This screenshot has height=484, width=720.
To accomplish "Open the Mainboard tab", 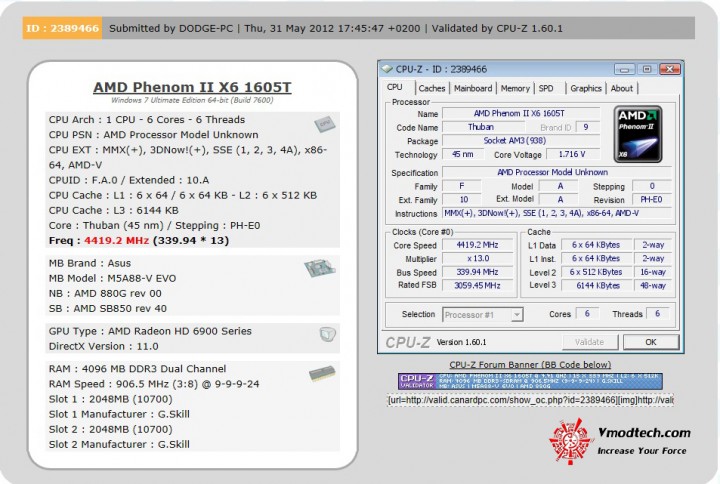I will [472, 88].
